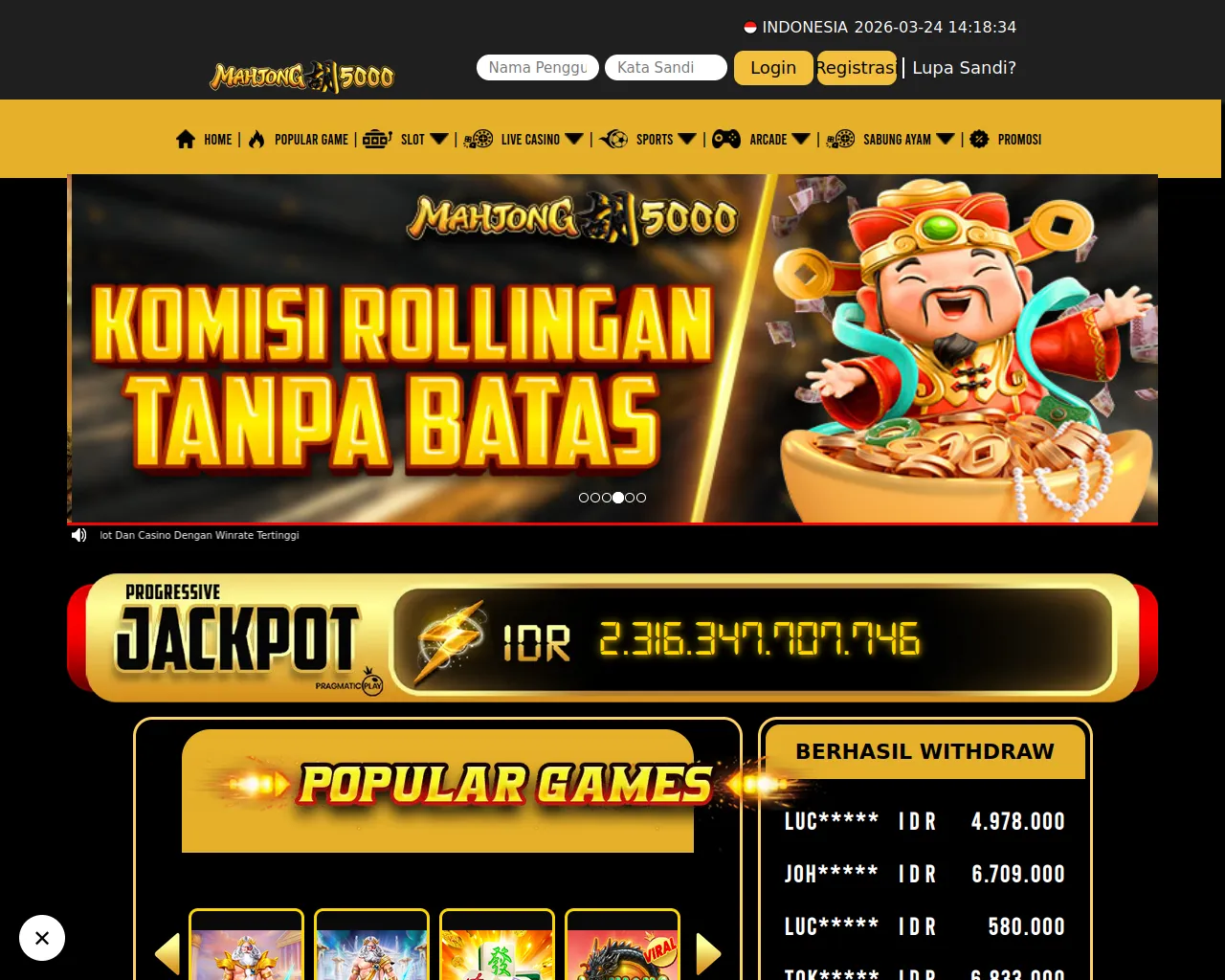This screenshot has width=1225, height=980.
Task: Click the announcement speaker icon
Action: [79, 535]
